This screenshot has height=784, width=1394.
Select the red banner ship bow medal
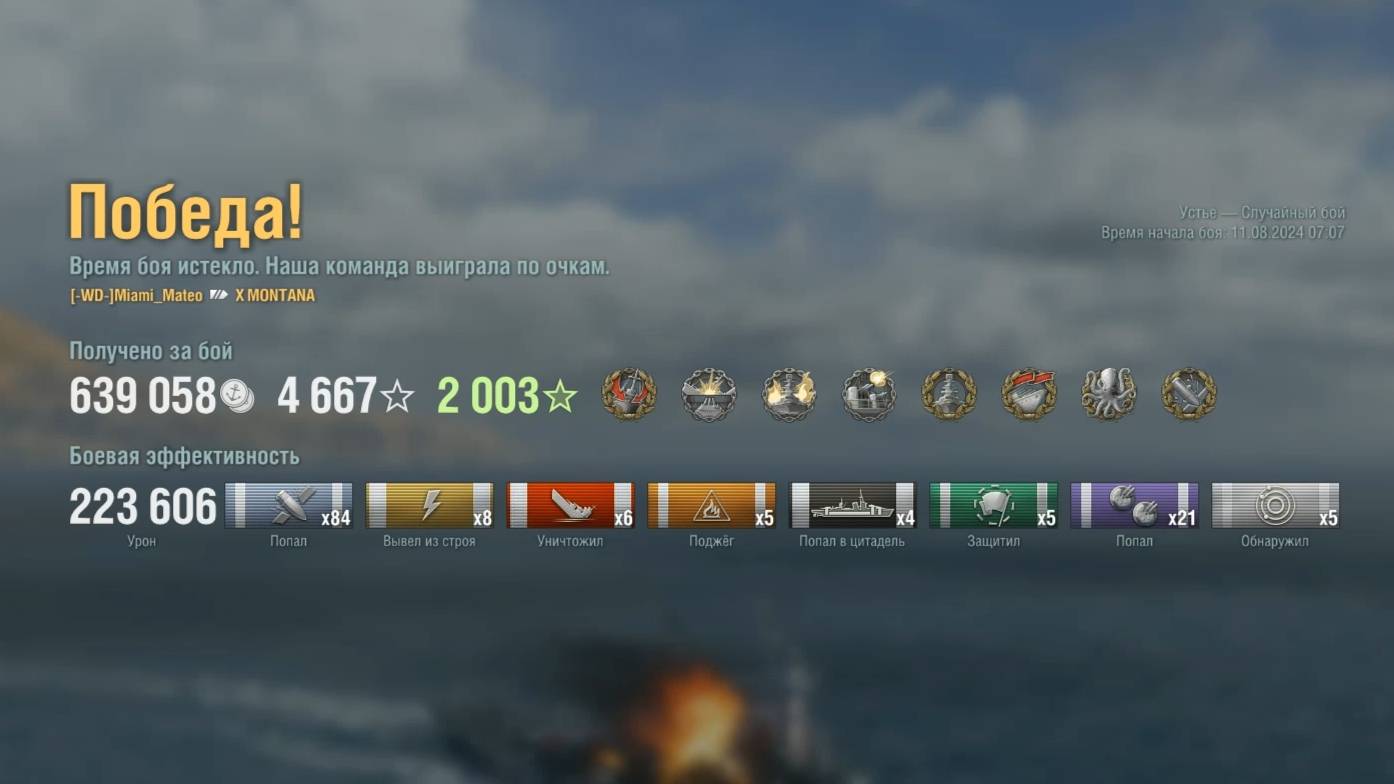point(1029,394)
